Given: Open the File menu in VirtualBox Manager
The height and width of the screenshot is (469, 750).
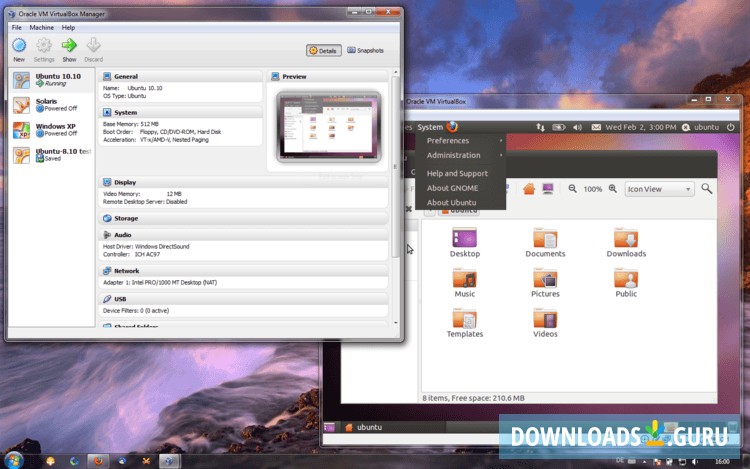Looking at the screenshot, I should (17, 28).
